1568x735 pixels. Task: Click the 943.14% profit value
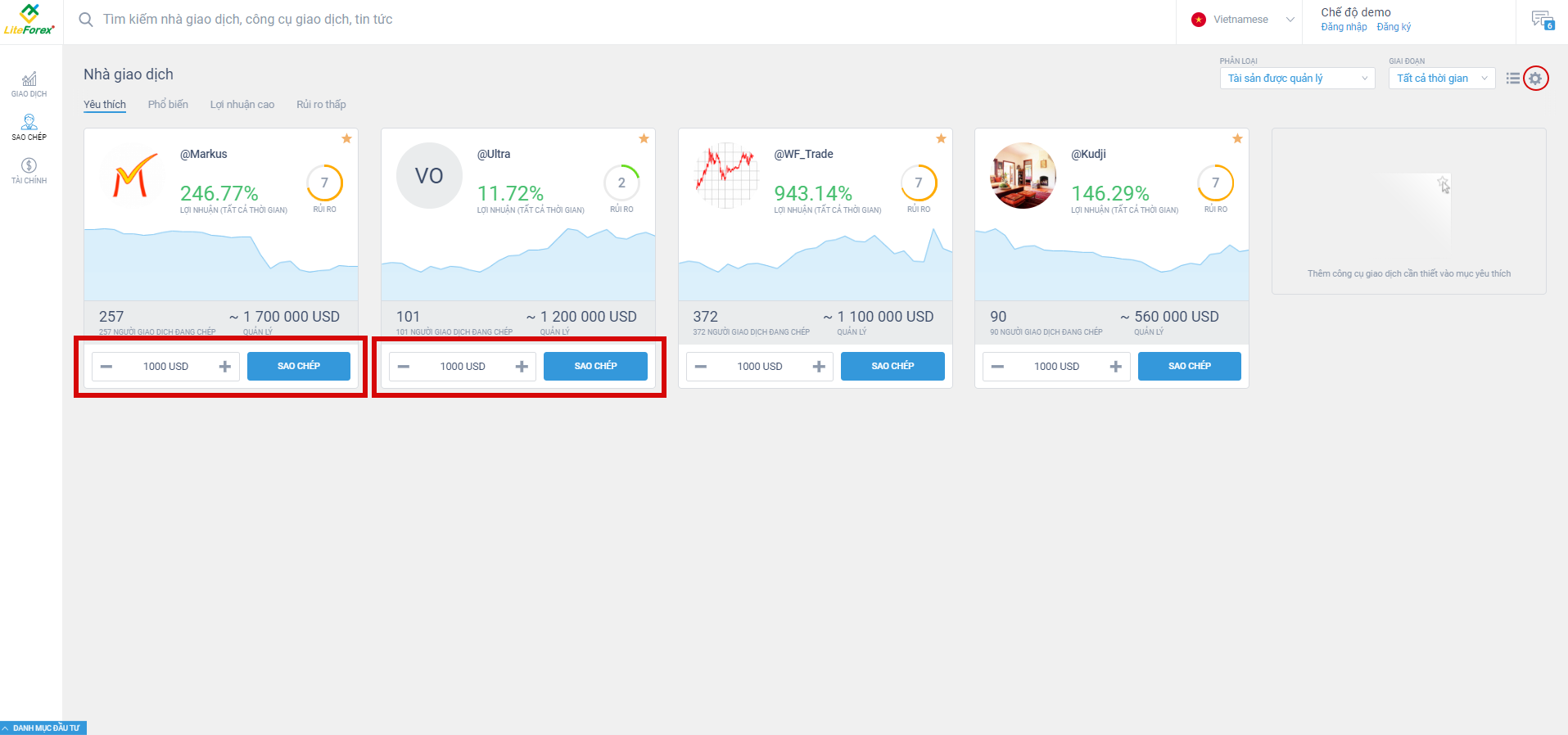point(813,193)
